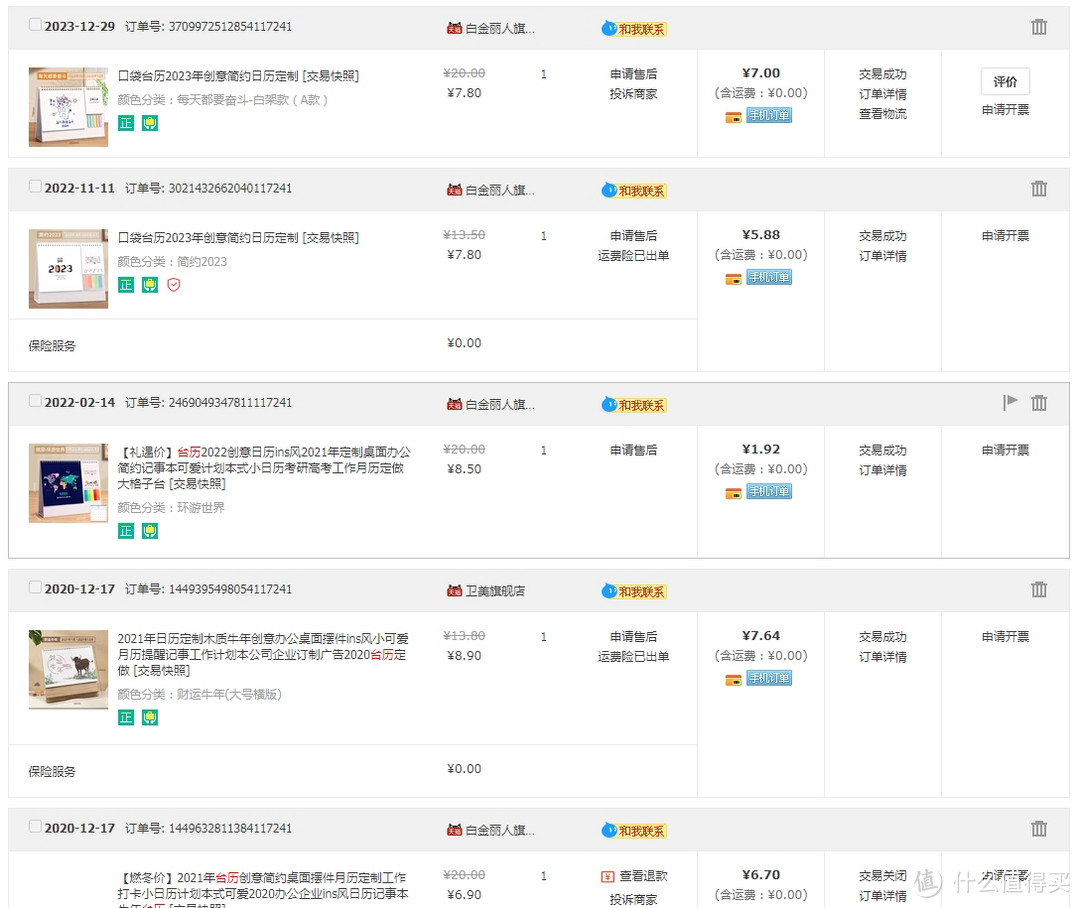Click order number 2469049347811117241
Screen dimensions: 1080x908
point(230,402)
